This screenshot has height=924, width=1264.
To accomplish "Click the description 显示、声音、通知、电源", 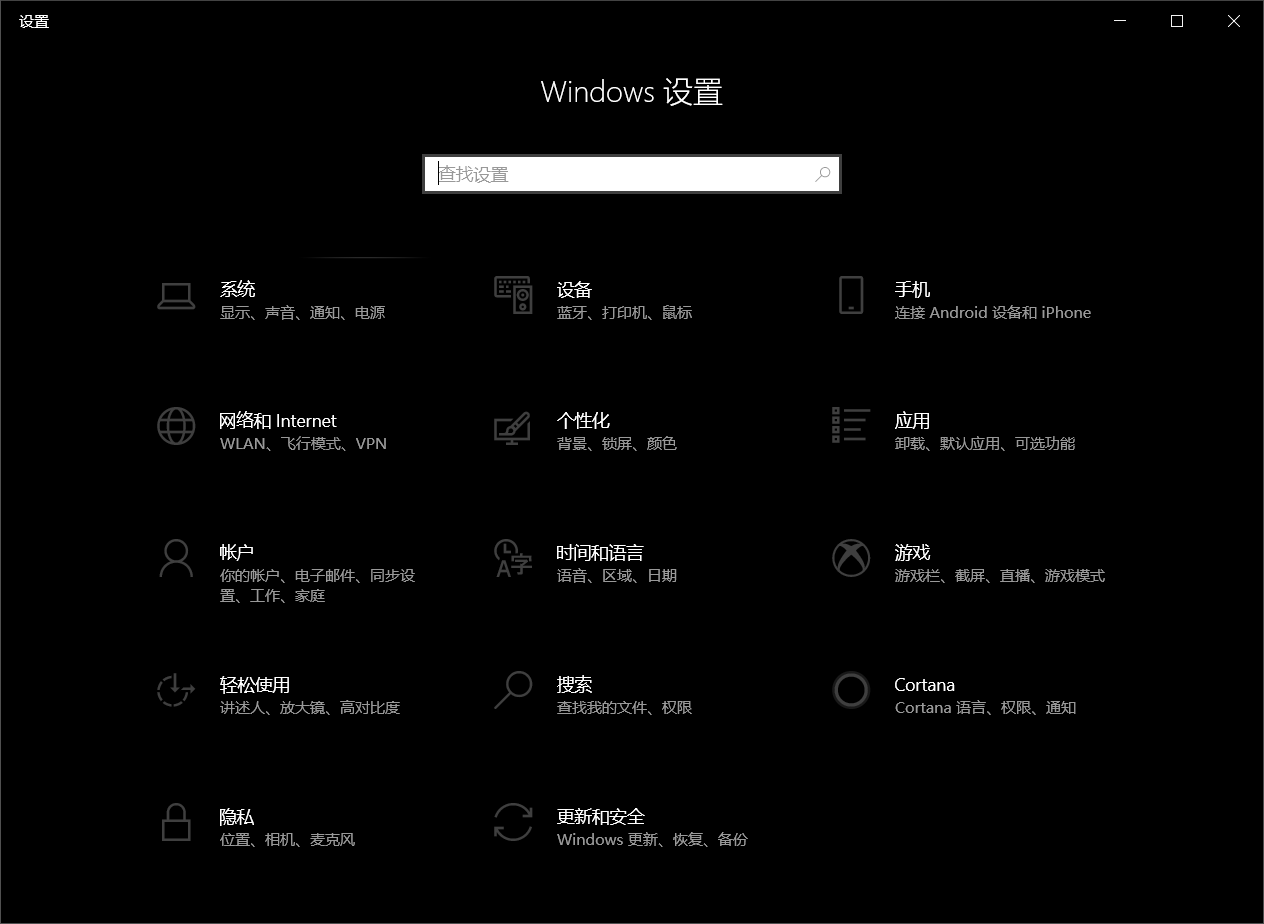I will tap(302, 313).
